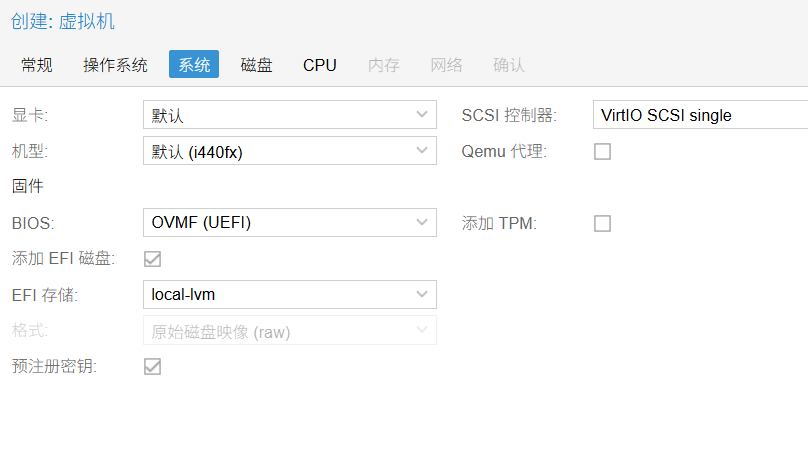Switch to the 常规 tab
The width and height of the screenshot is (808, 460).
click(37, 65)
